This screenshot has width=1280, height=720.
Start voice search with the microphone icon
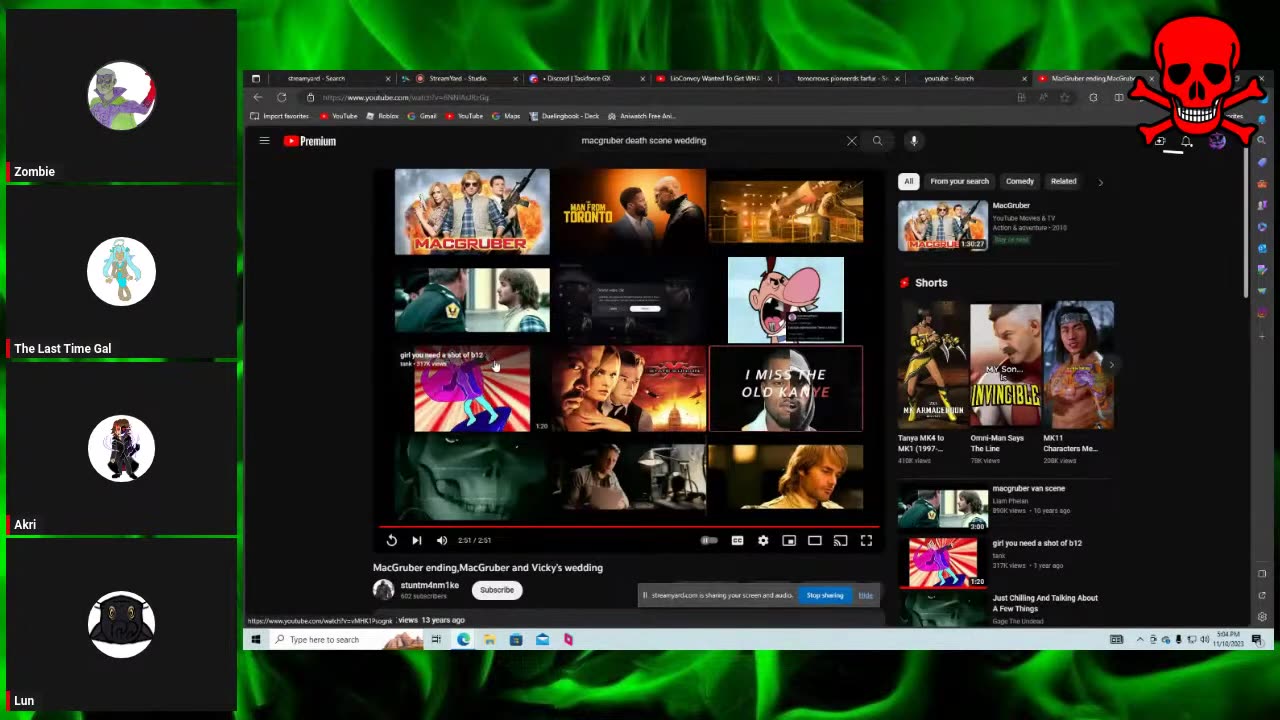[914, 141]
